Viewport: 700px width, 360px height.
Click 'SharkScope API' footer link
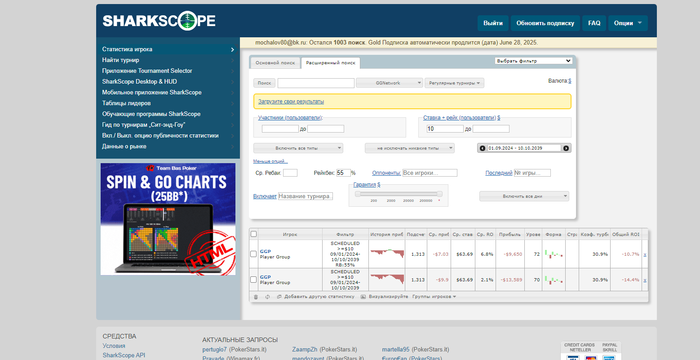[x=124, y=355]
